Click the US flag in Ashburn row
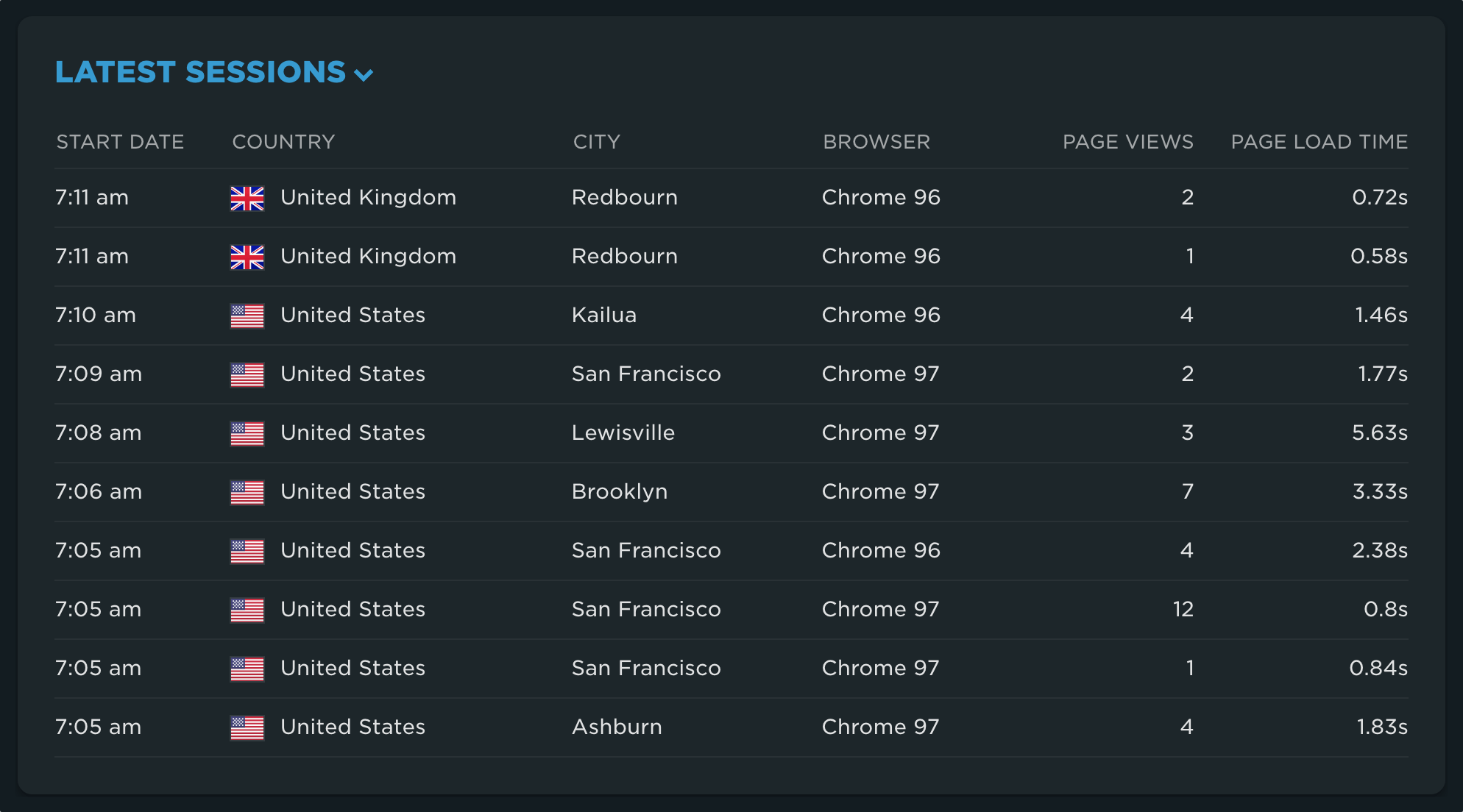Image resolution: width=1463 pixels, height=812 pixels. (247, 727)
